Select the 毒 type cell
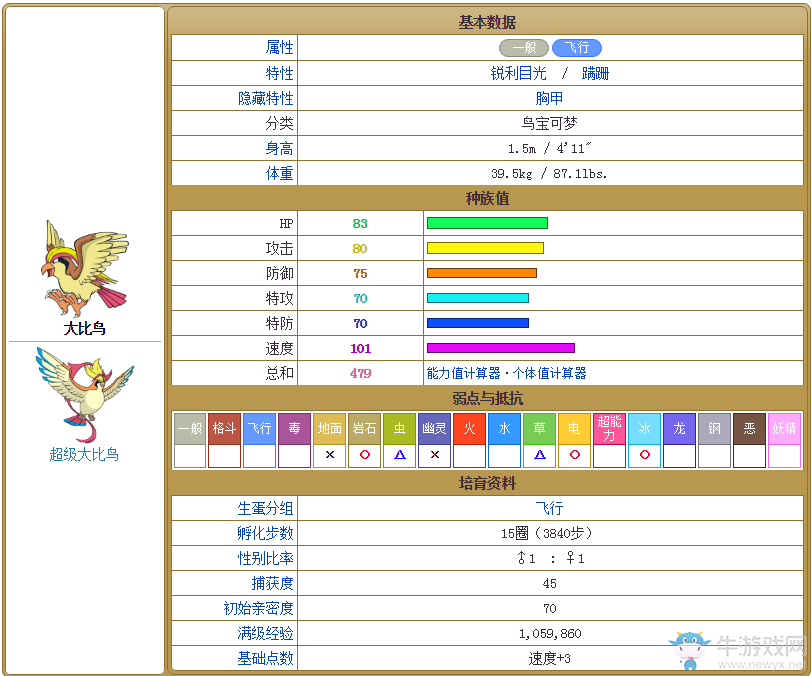812x676 pixels. [x=294, y=428]
